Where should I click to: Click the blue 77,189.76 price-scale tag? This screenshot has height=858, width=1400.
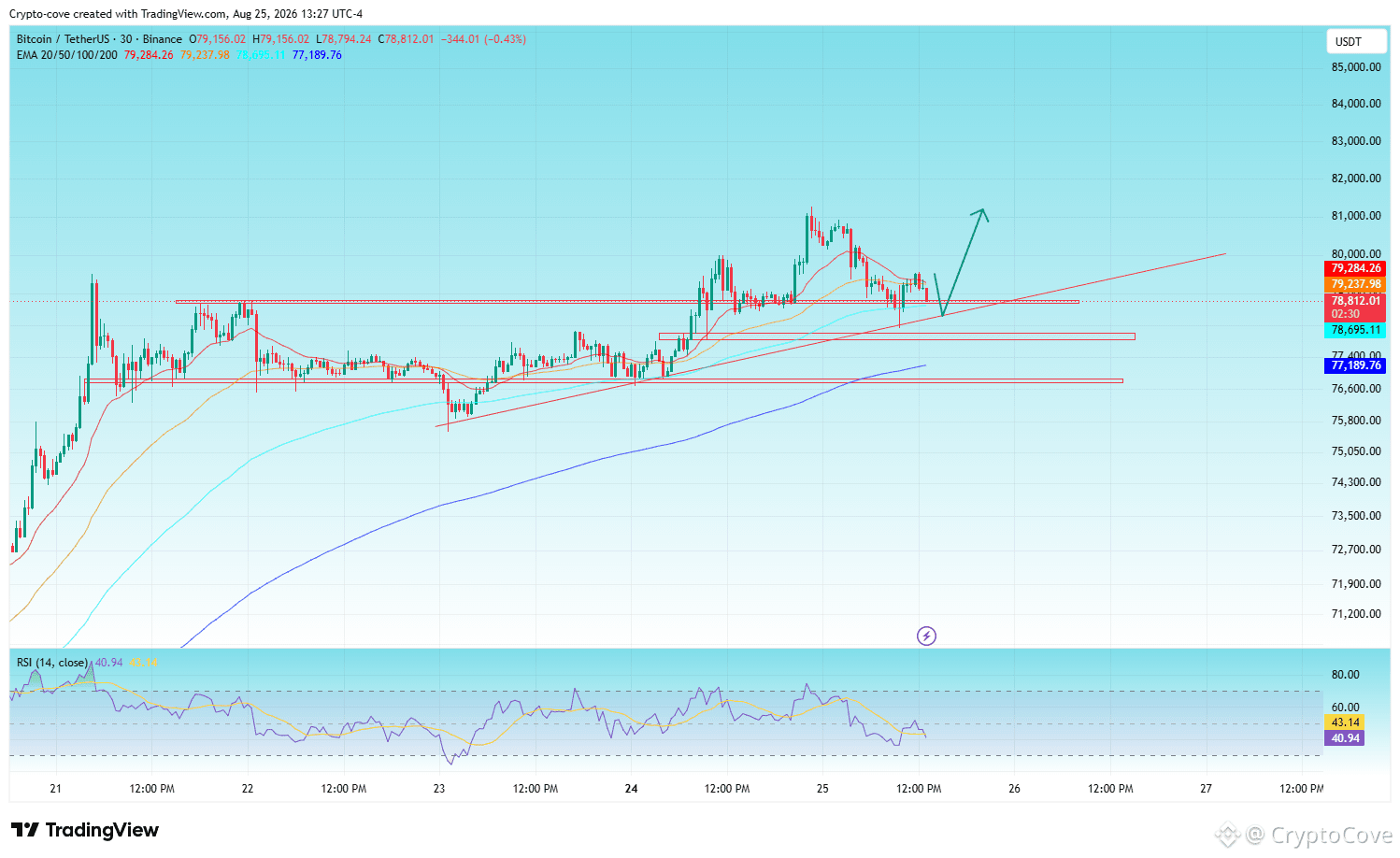[x=1355, y=365]
